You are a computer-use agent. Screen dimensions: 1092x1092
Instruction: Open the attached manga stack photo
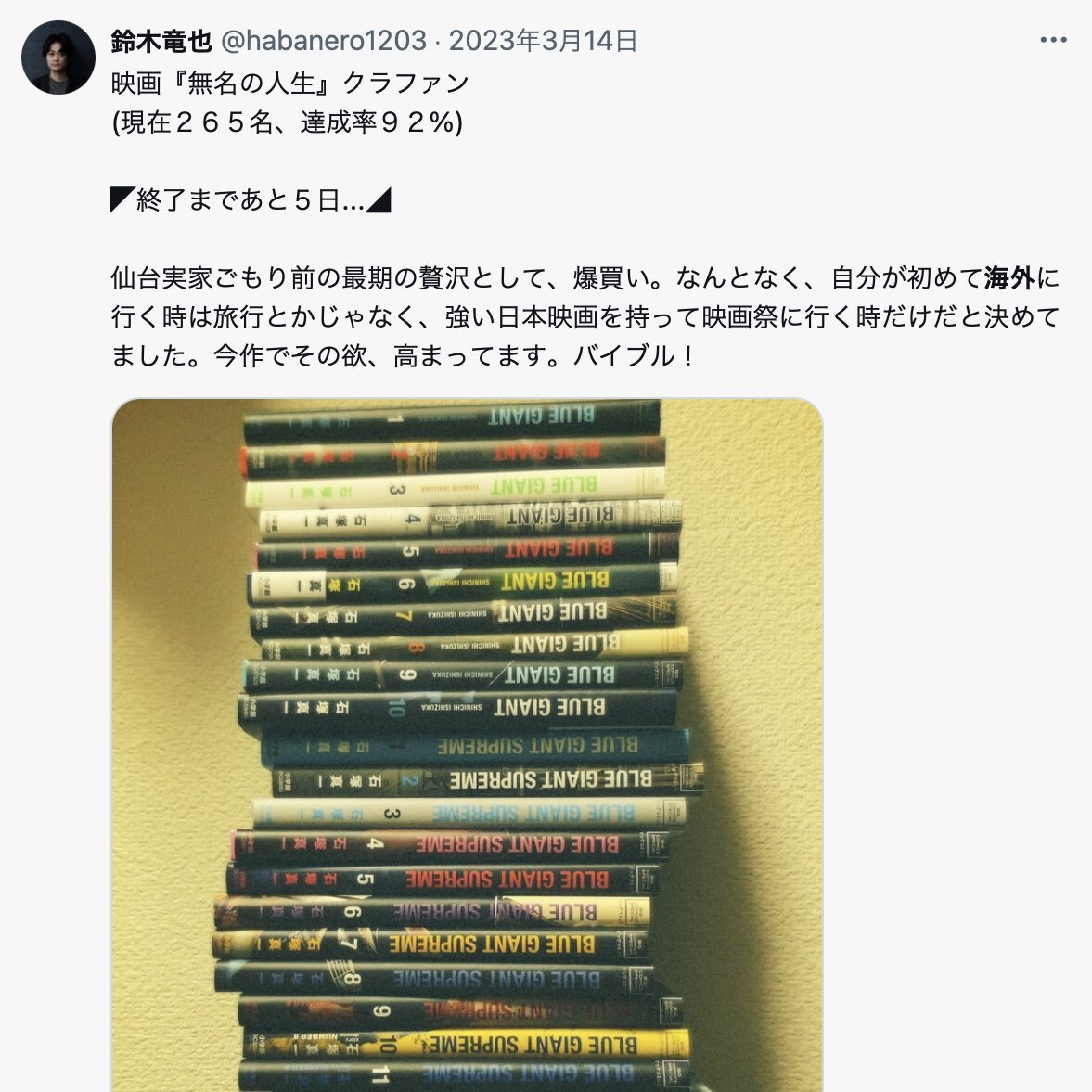pyautogui.click(x=468, y=745)
